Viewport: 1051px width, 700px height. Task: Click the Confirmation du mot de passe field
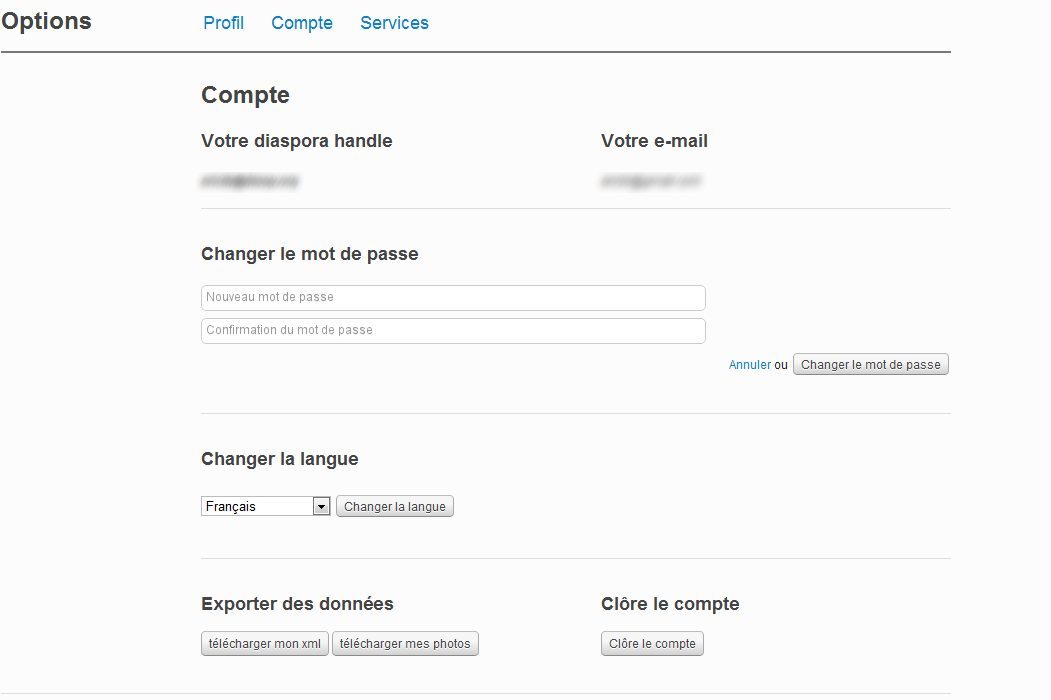click(452, 331)
